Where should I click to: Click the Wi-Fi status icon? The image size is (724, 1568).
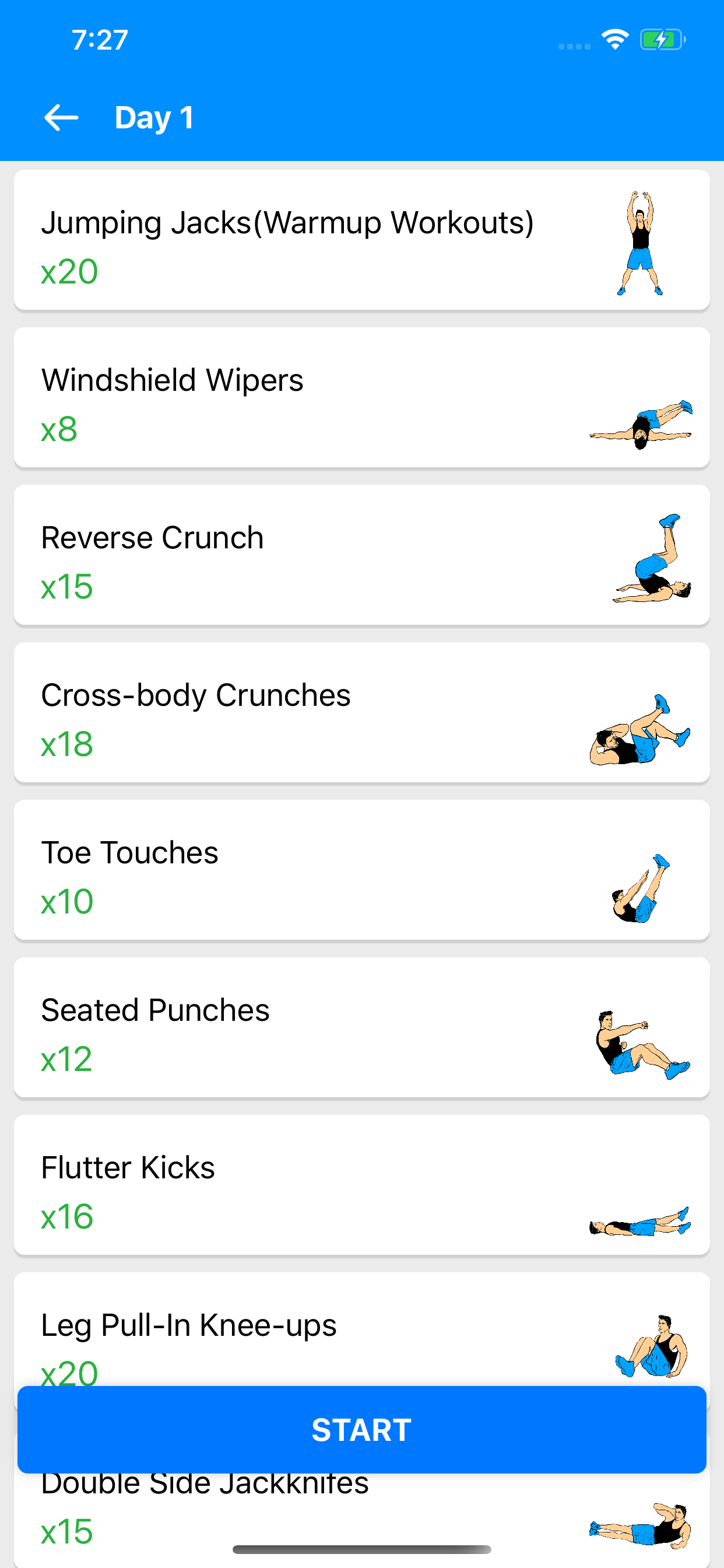click(x=614, y=40)
